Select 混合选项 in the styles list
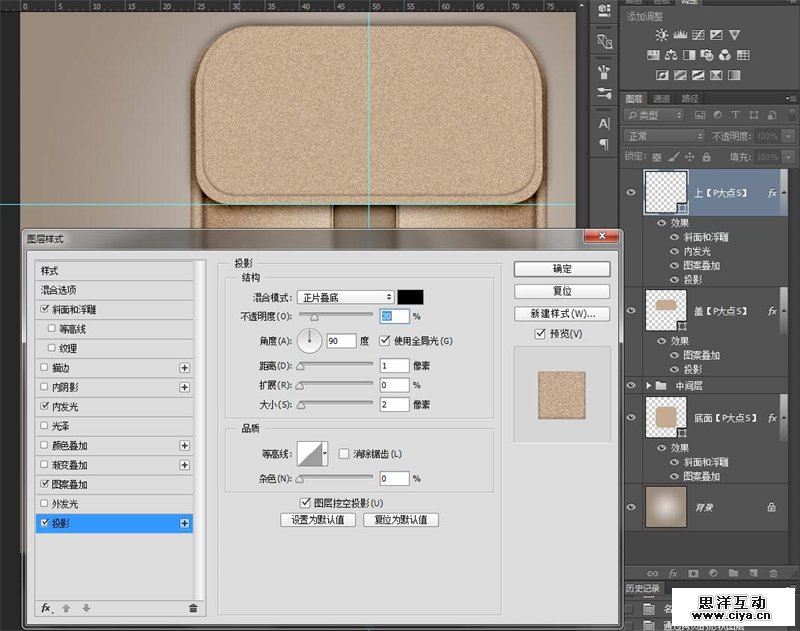This screenshot has width=800, height=631. [x=58, y=290]
